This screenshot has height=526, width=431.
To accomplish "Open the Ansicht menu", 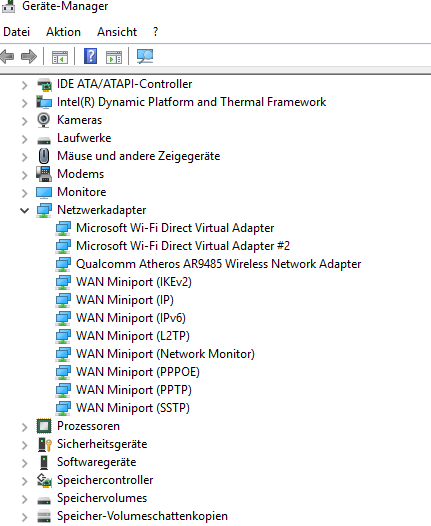I will click(x=117, y=32).
